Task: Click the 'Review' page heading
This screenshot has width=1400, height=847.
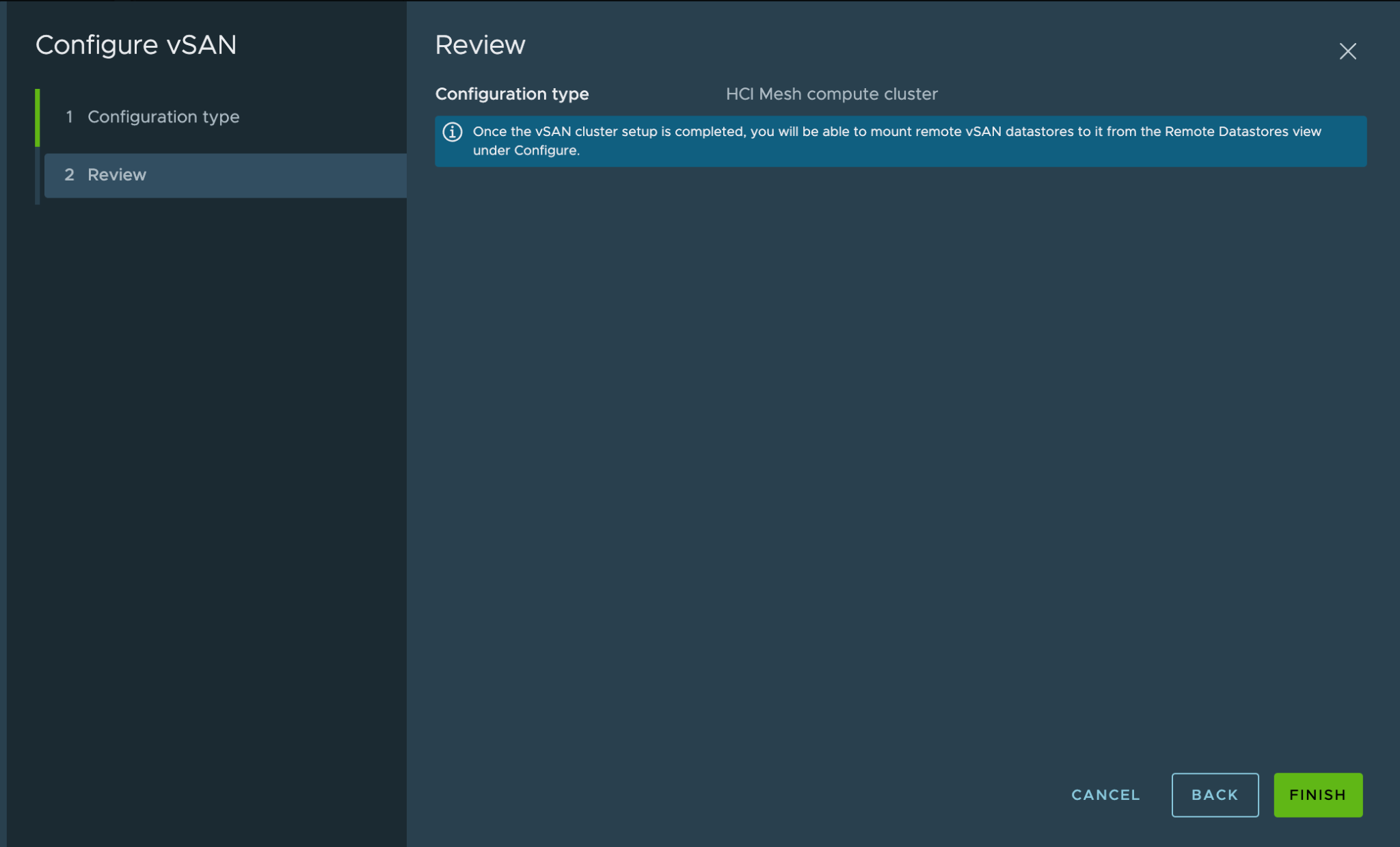Action: [480, 45]
